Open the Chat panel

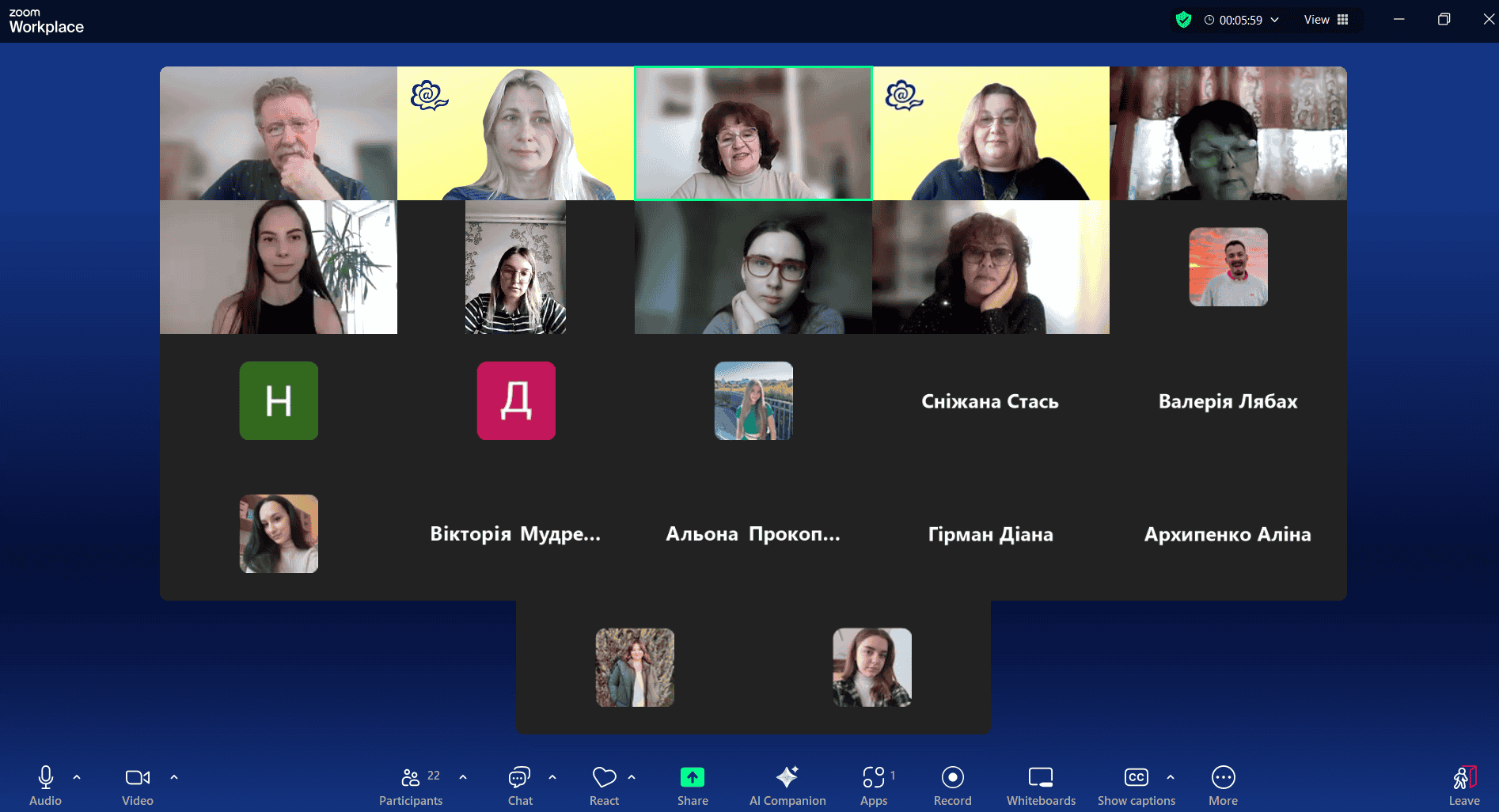520,785
